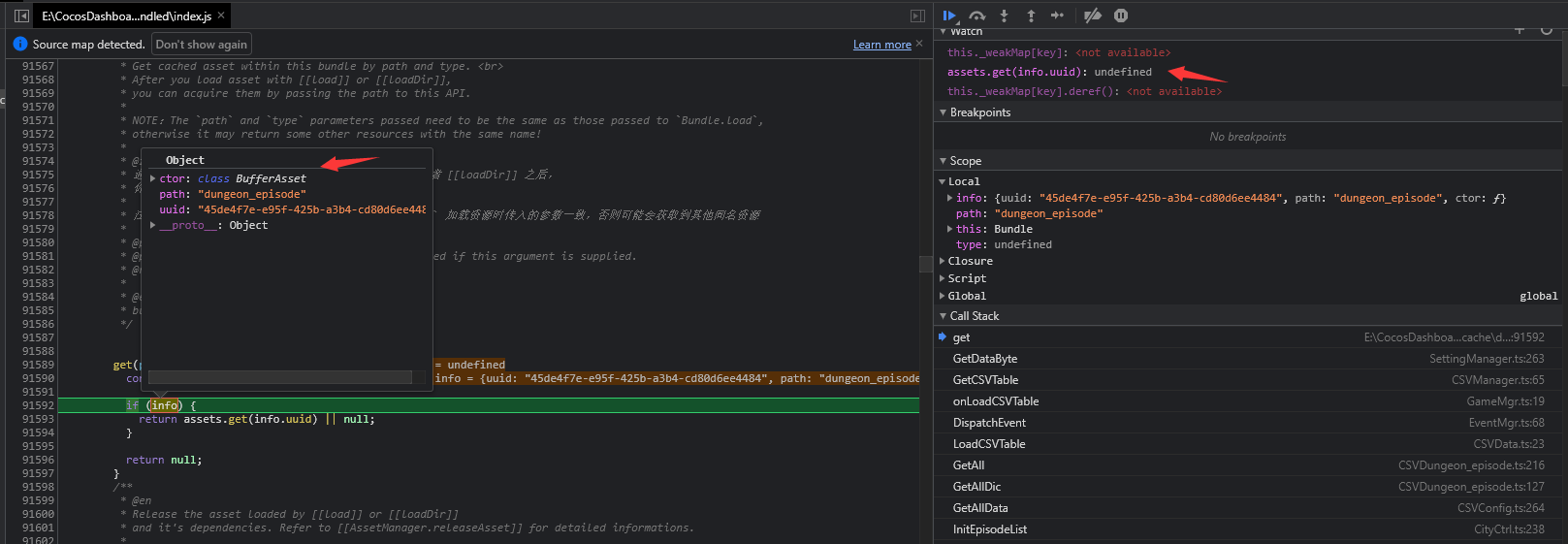Collapse the Breakpoints section
Screen dimensions: 1568x544
979,112
